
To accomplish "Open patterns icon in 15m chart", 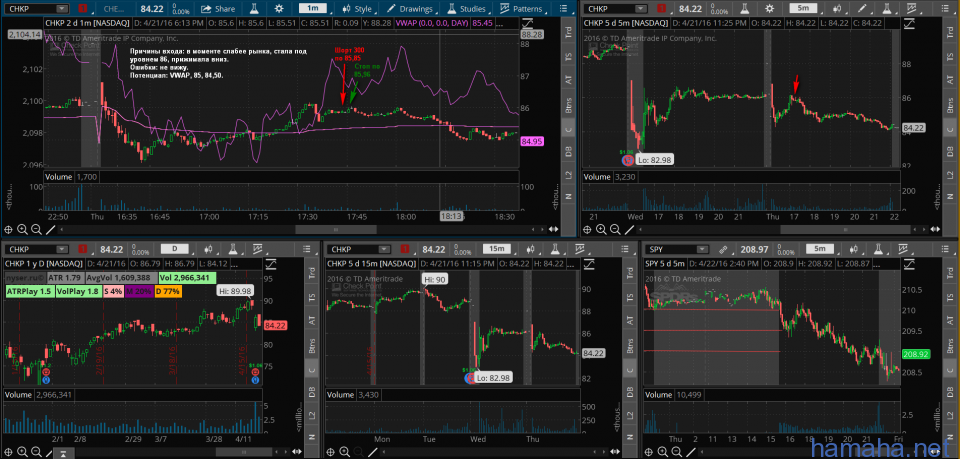I will coord(579,249).
